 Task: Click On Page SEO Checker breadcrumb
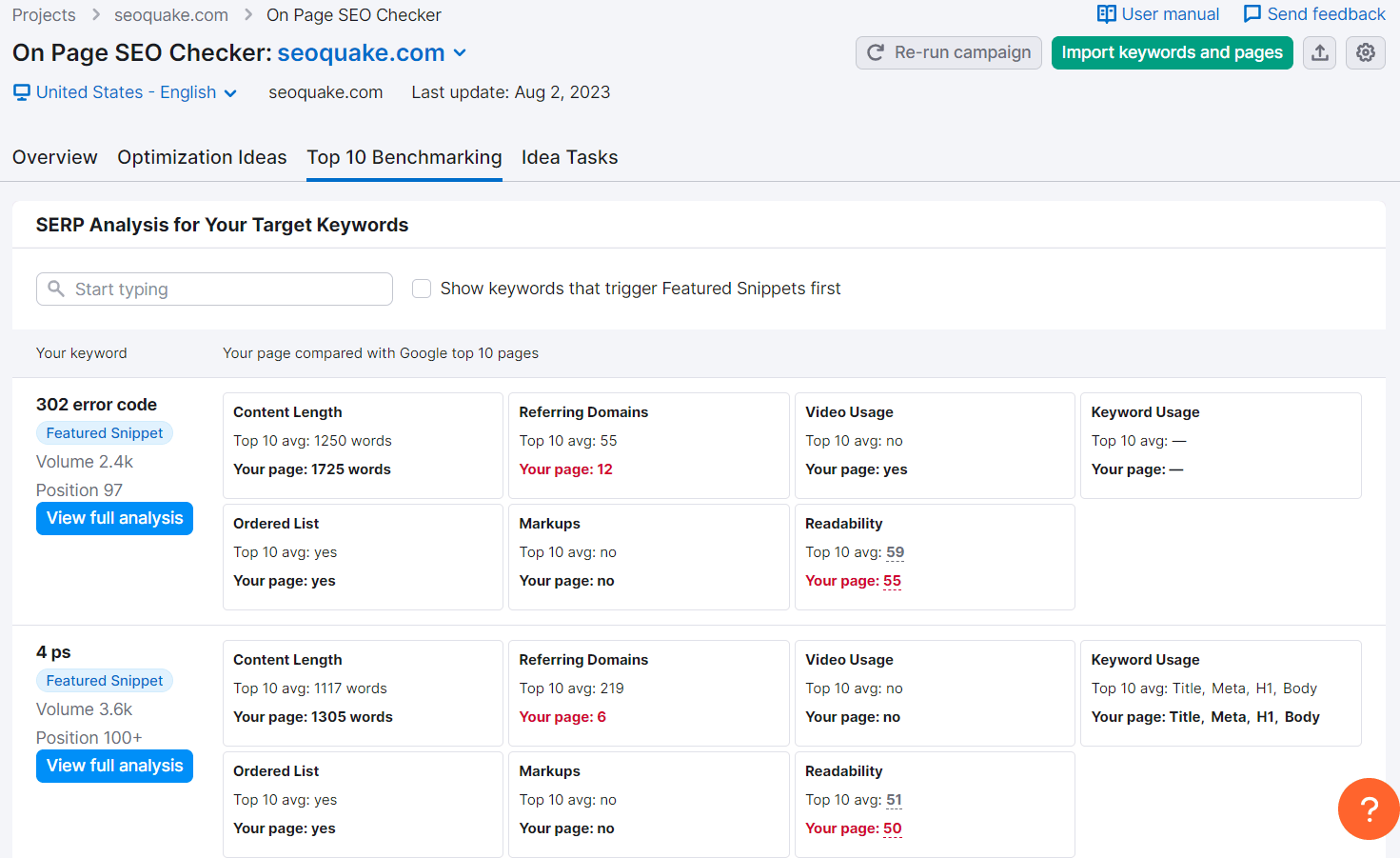pyautogui.click(x=354, y=15)
